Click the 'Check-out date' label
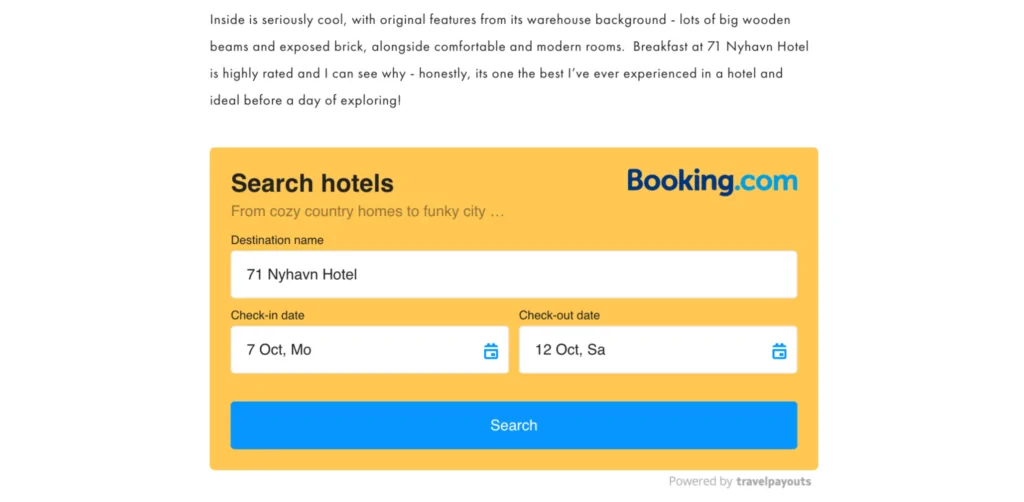The height and width of the screenshot is (502, 1024). (x=559, y=316)
